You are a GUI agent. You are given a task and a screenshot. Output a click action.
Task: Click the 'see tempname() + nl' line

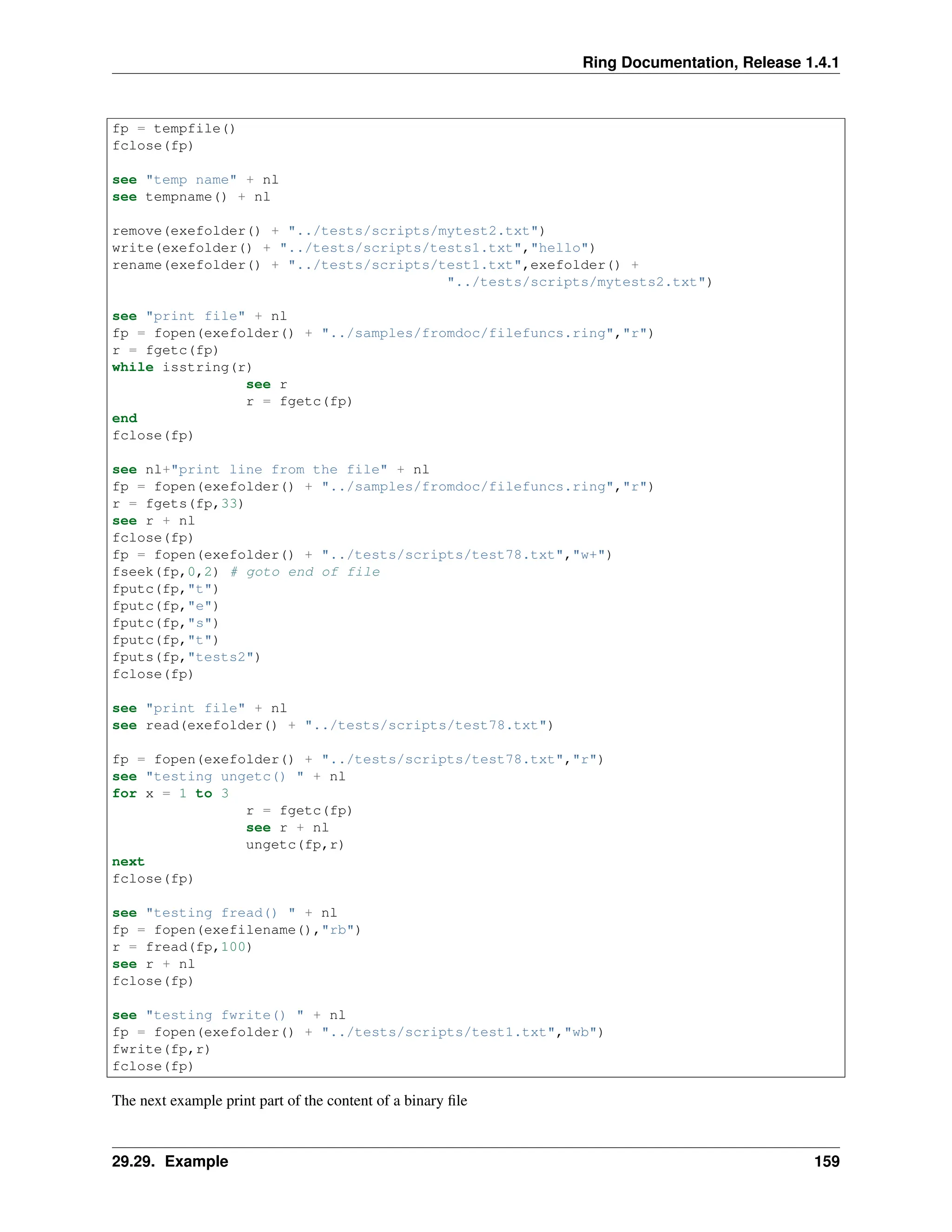pos(191,197)
